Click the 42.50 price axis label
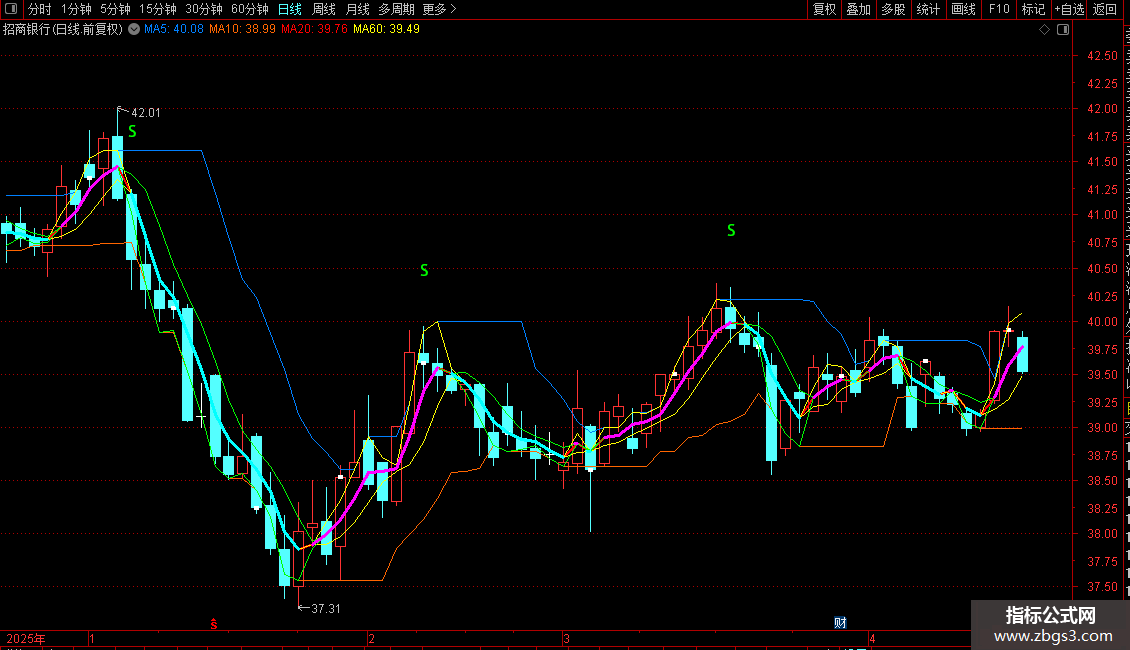Screen dimensions: 1130x650 pyautogui.click(x=1102, y=55)
